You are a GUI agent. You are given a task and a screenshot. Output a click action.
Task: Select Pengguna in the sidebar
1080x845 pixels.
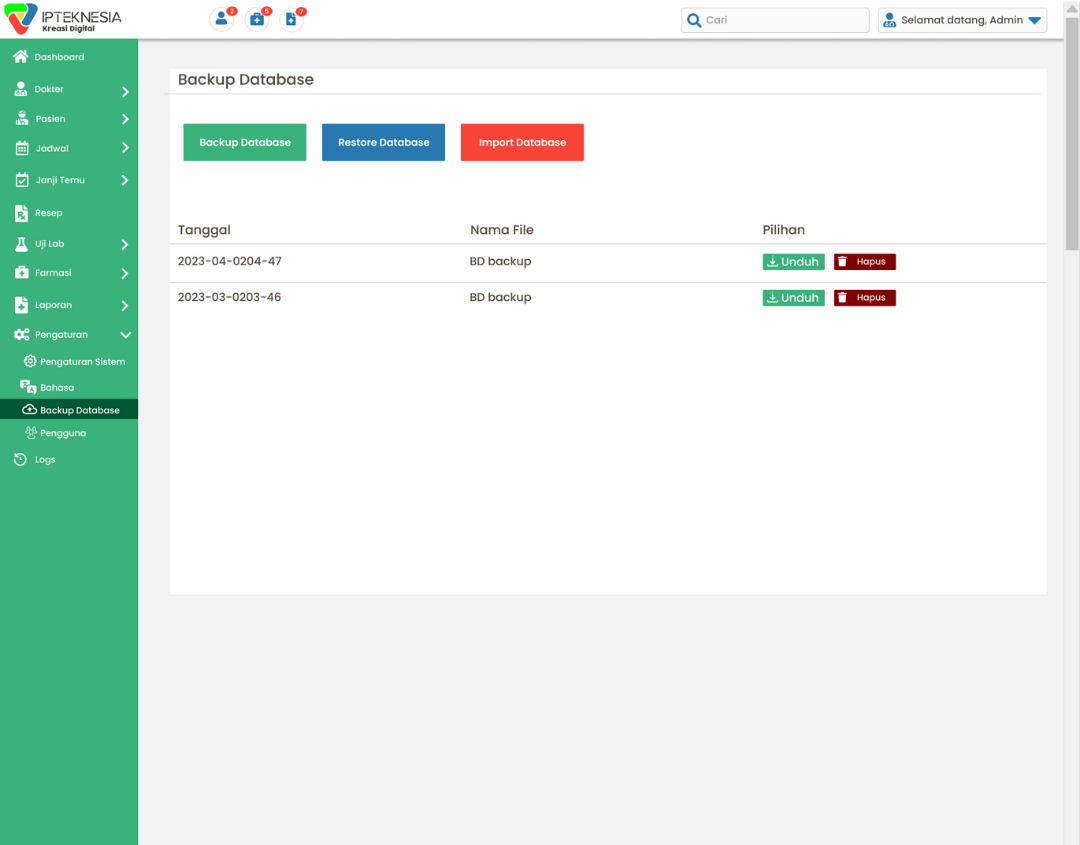click(x=62, y=433)
